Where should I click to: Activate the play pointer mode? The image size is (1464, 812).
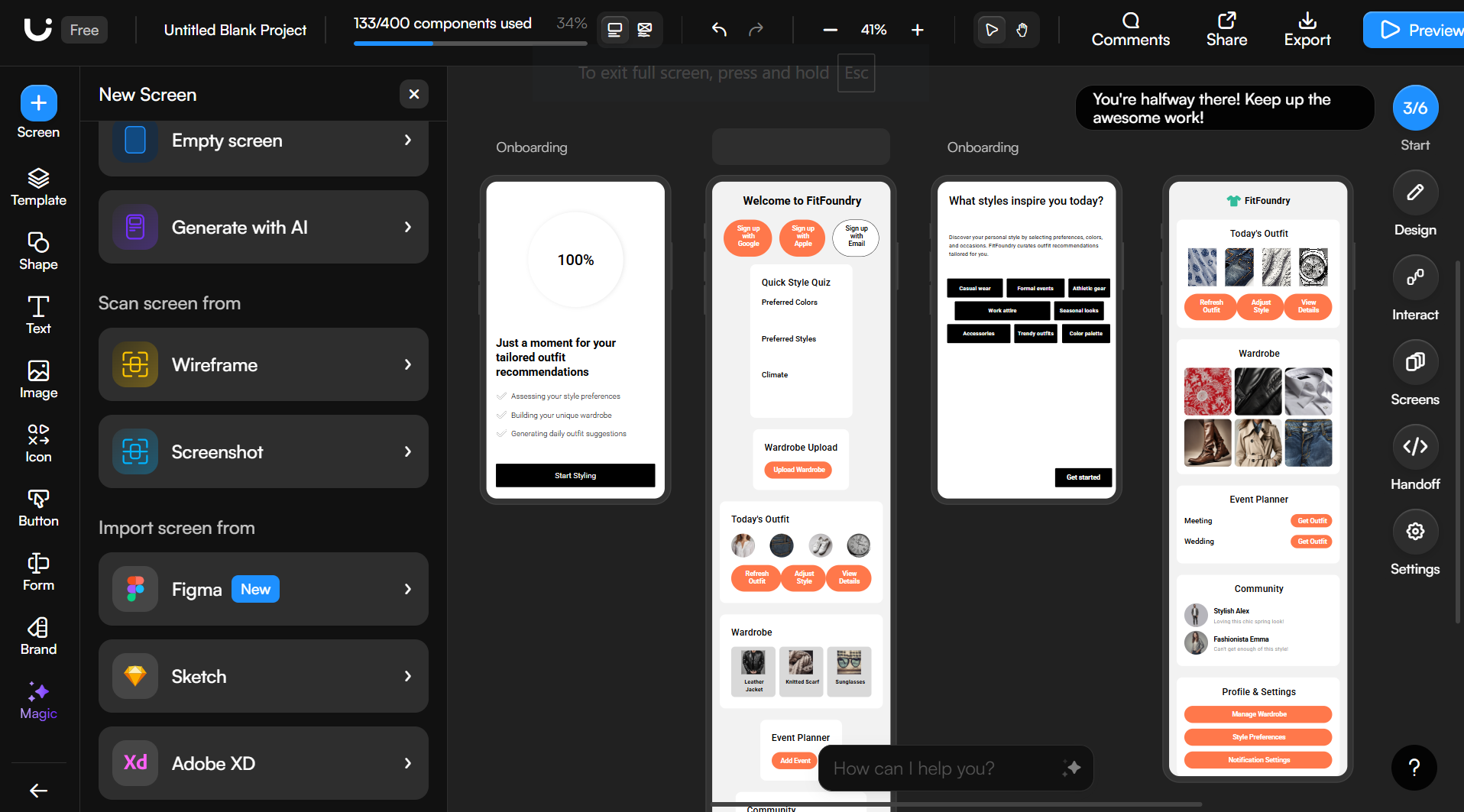click(991, 30)
